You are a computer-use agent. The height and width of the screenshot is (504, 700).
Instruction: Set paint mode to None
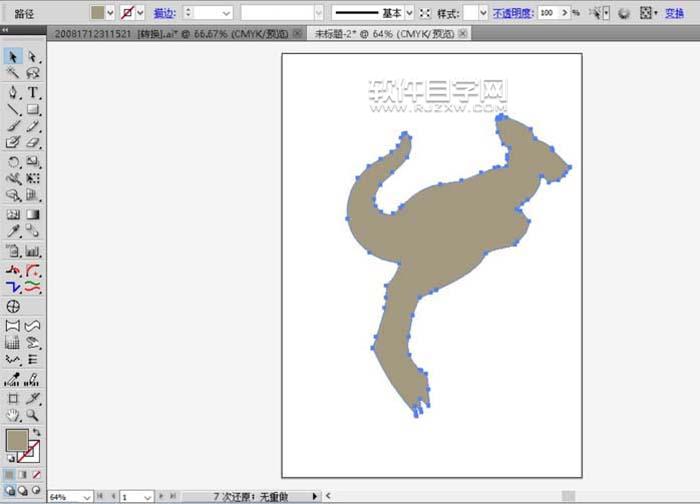click(36, 475)
